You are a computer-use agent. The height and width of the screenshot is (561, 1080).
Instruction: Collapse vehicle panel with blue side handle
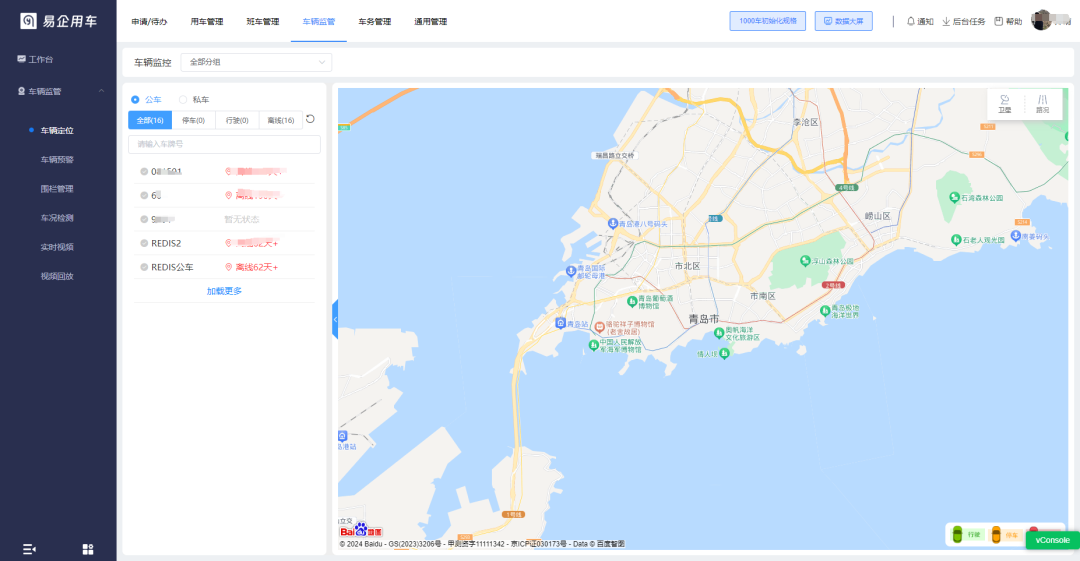pos(335,320)
